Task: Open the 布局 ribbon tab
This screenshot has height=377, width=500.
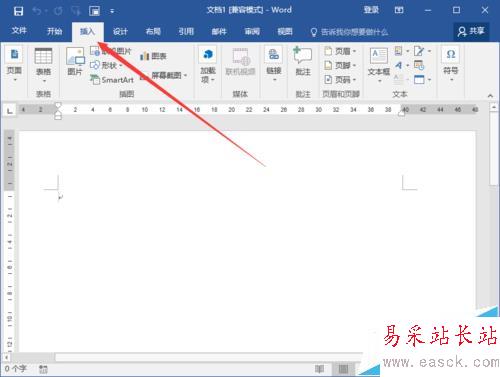Action: [x=153, y=31]
